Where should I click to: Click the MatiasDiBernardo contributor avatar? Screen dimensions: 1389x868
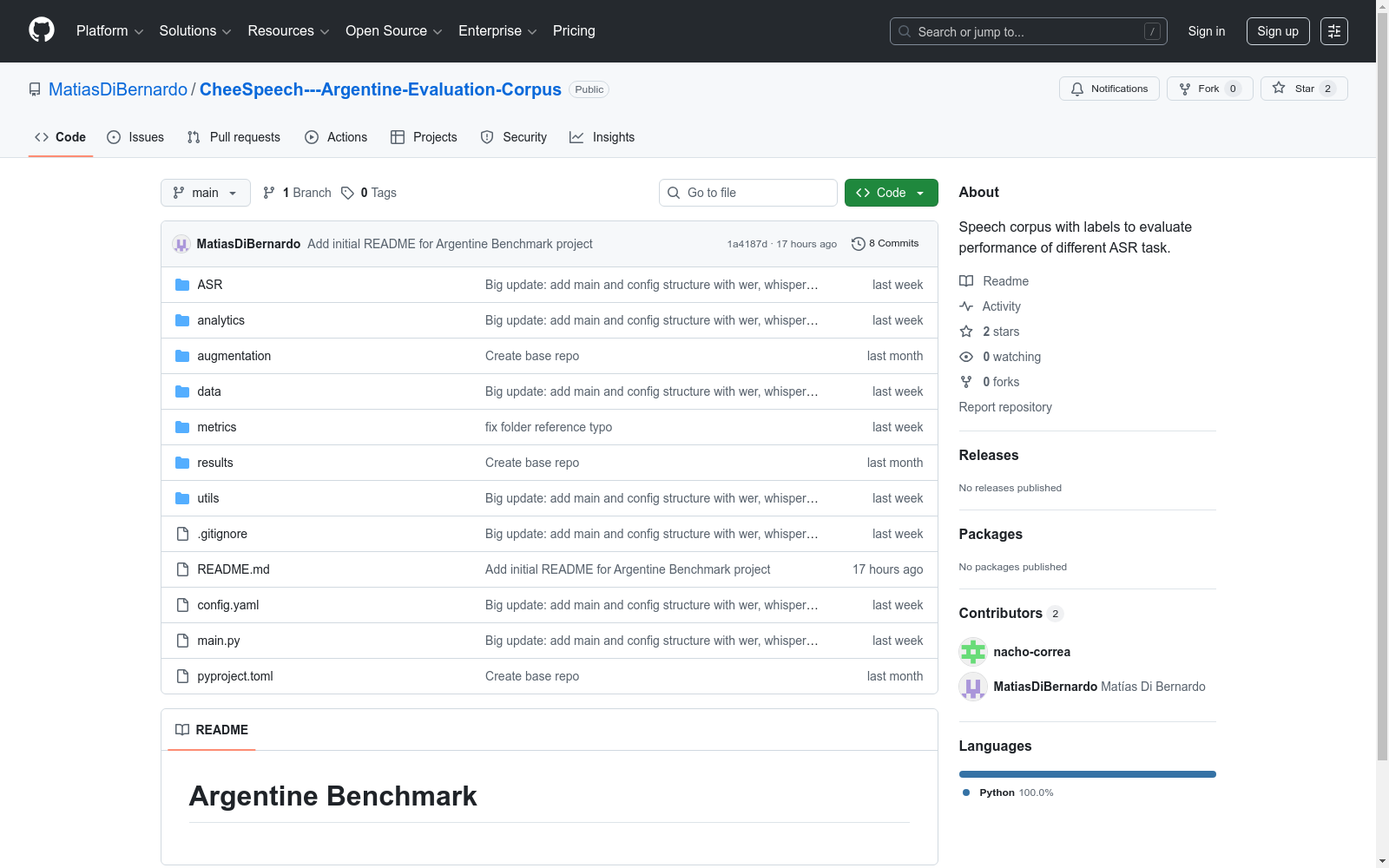click(973, 687)
